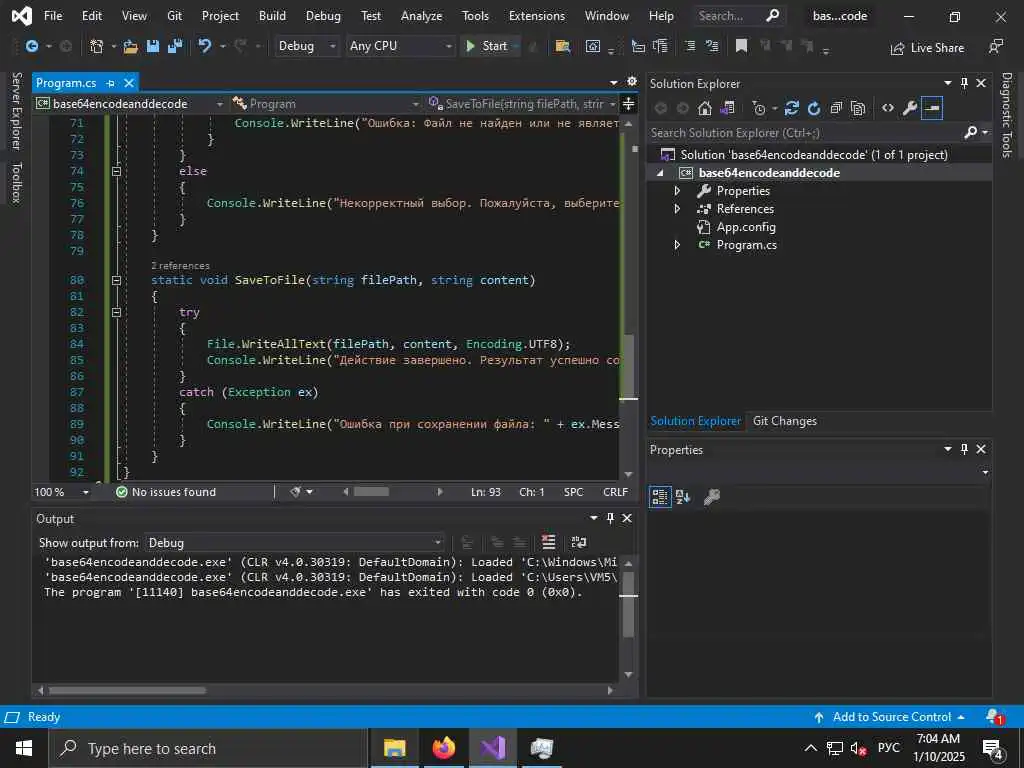1024x768 pixels.
Task: Open File Explorer from the taskbar
Action: click(394, 748)
